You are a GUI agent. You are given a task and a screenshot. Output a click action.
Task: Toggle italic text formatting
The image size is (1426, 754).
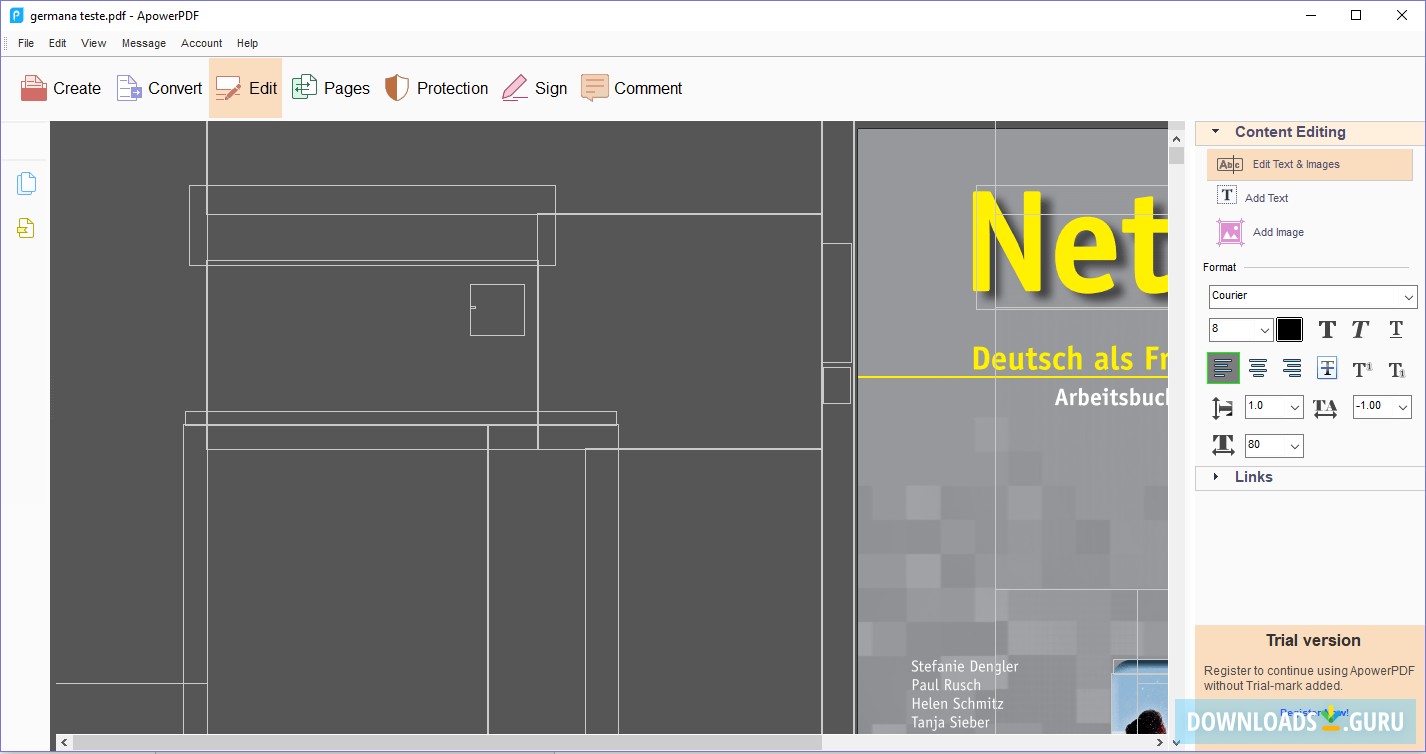click(x=1361, y=330)
